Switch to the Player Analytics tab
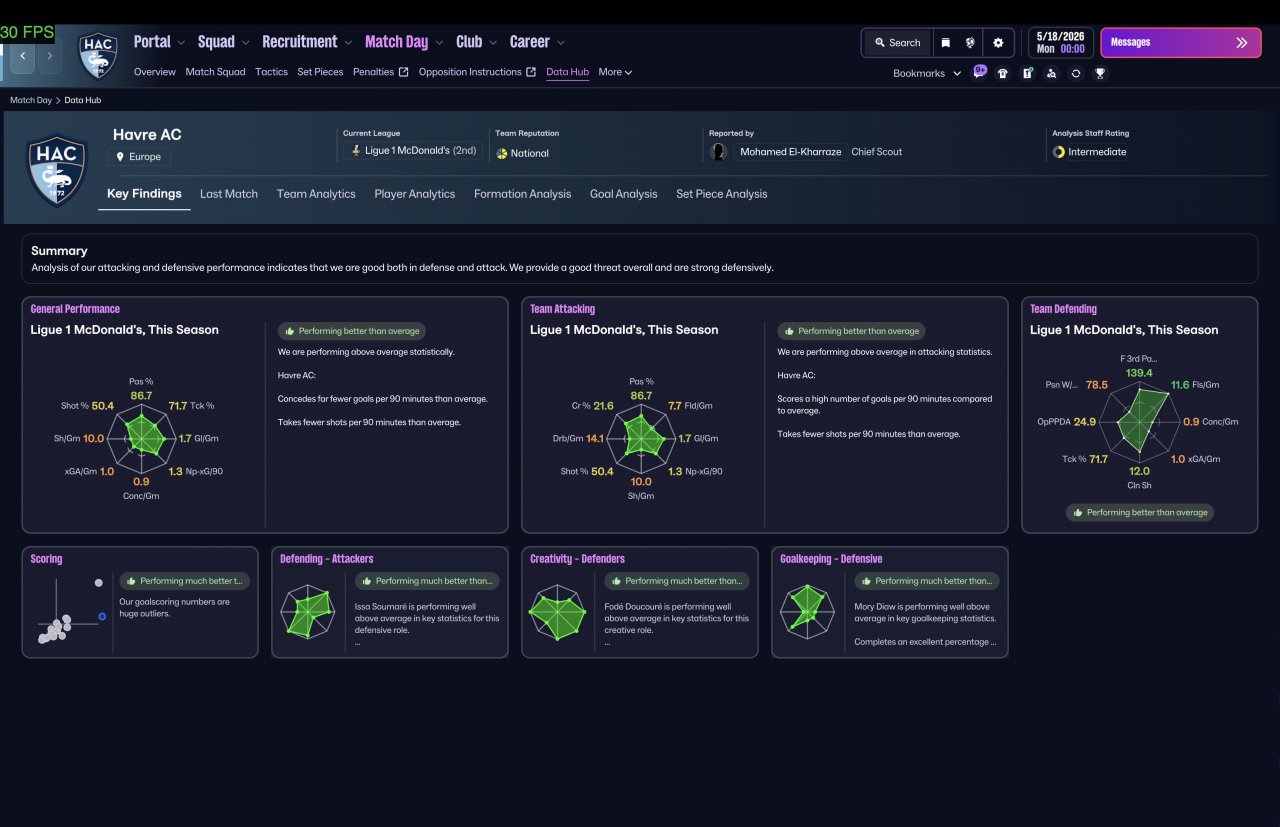 pos(415,194)
